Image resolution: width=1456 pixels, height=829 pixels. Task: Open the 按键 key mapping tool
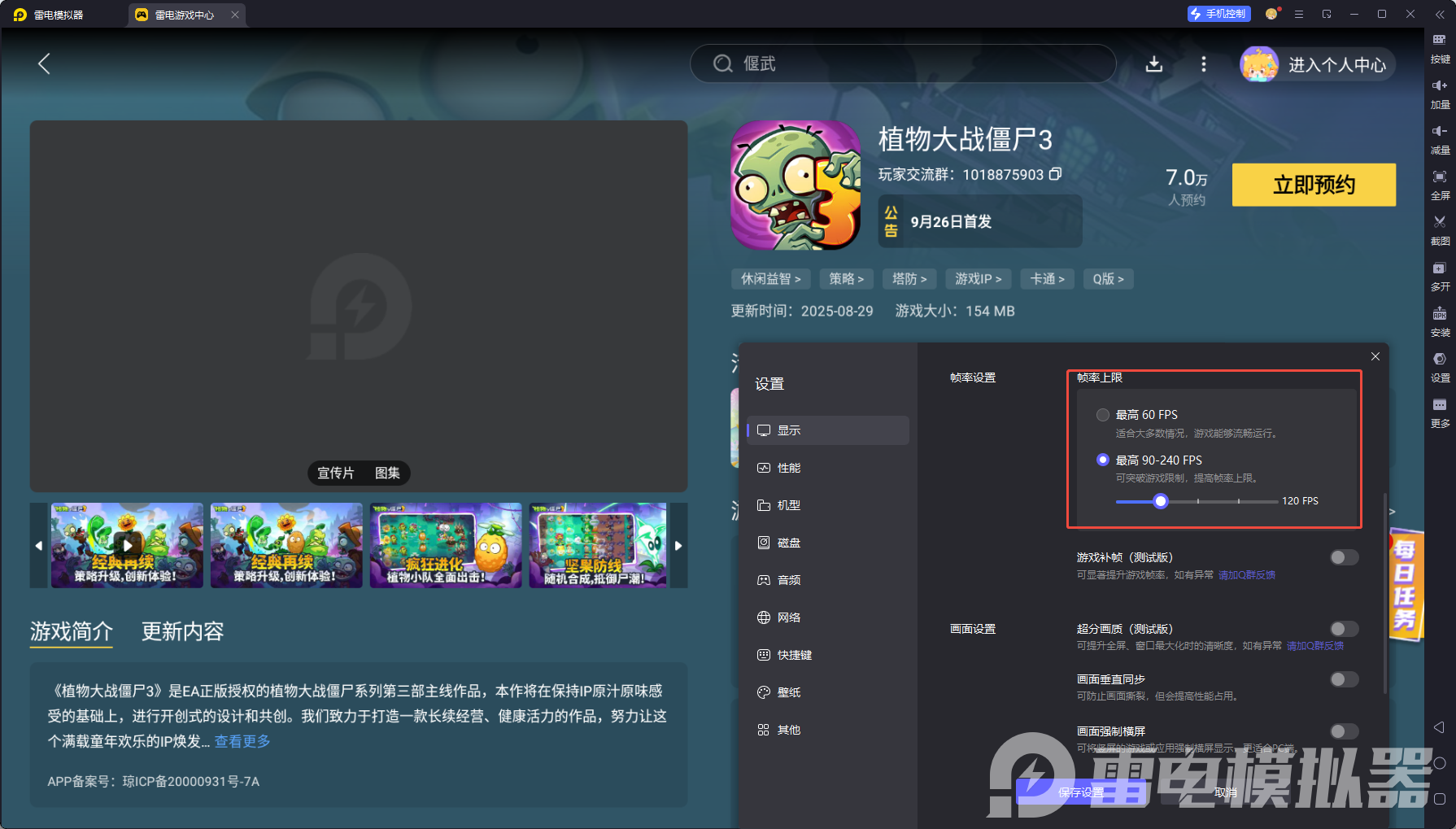pyautogui.click(x=1440, y=48)
